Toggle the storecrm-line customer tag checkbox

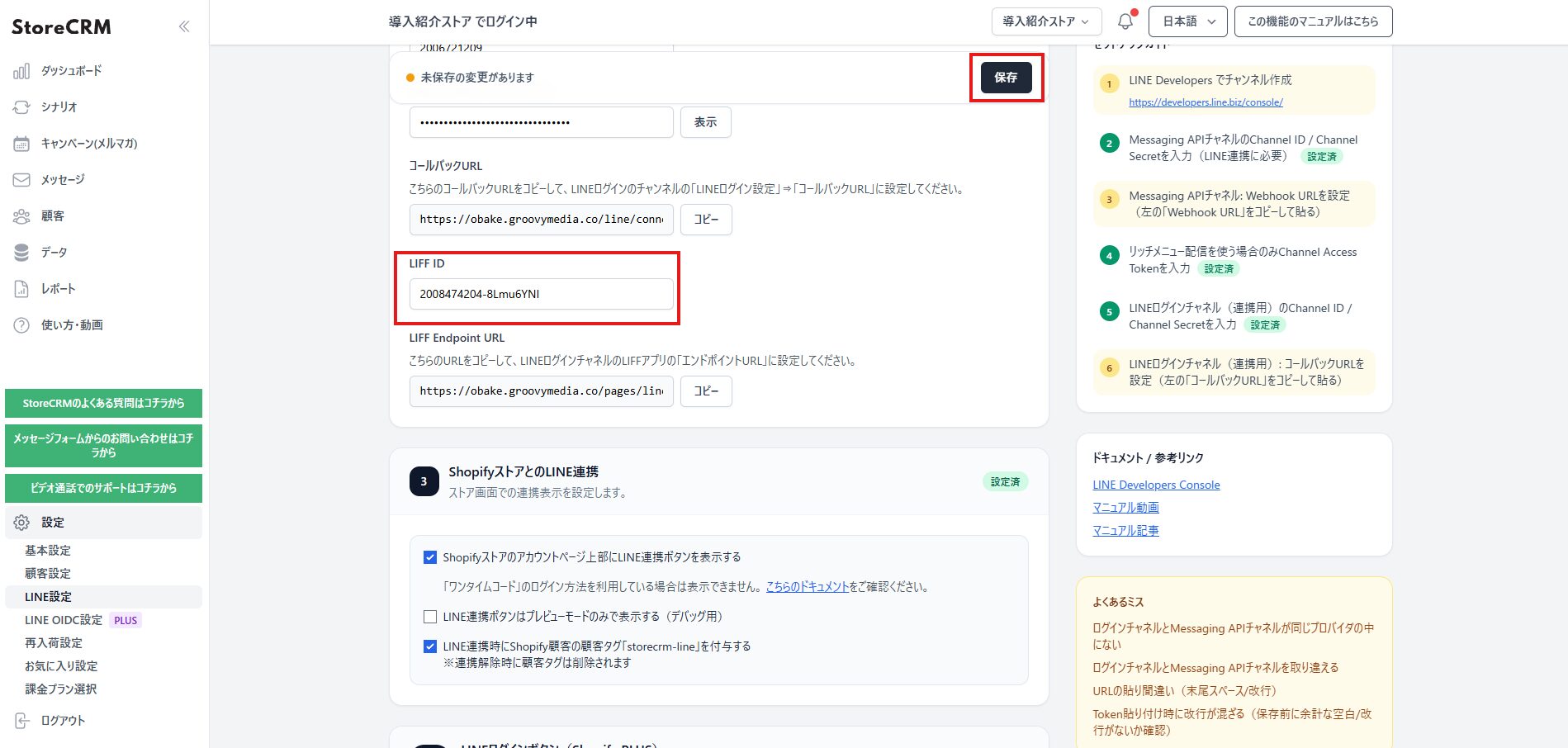click(430, 646)
